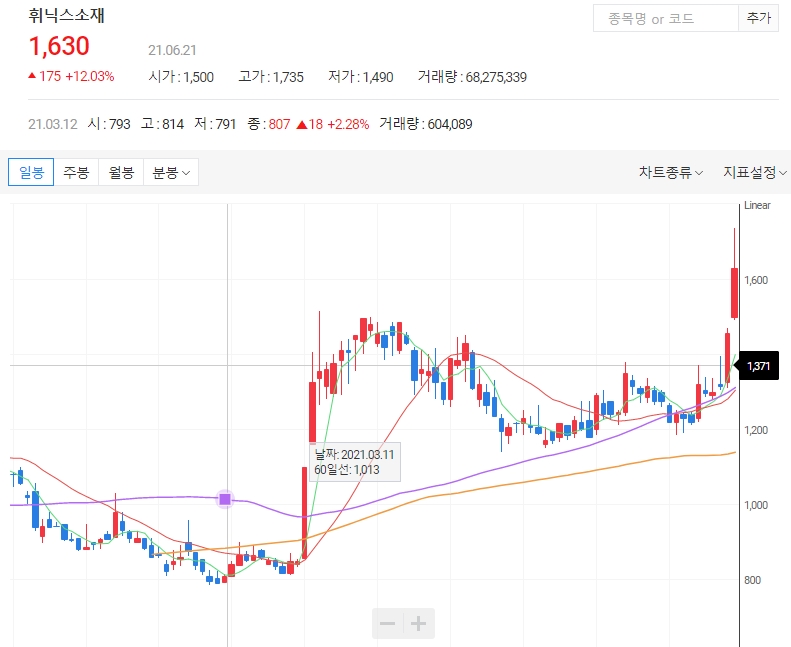Viewport: 791px width, 647px height.
Task: Zoom in chart with plus button
Action: pyautogui.click(x=419, y=624)
